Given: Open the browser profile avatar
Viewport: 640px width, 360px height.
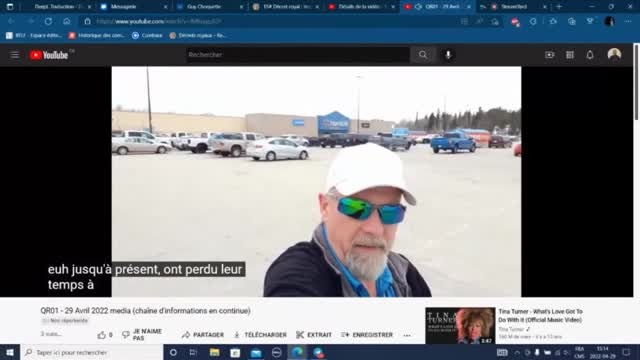Looking at the screenshot, I should click(x=609, y=21).
